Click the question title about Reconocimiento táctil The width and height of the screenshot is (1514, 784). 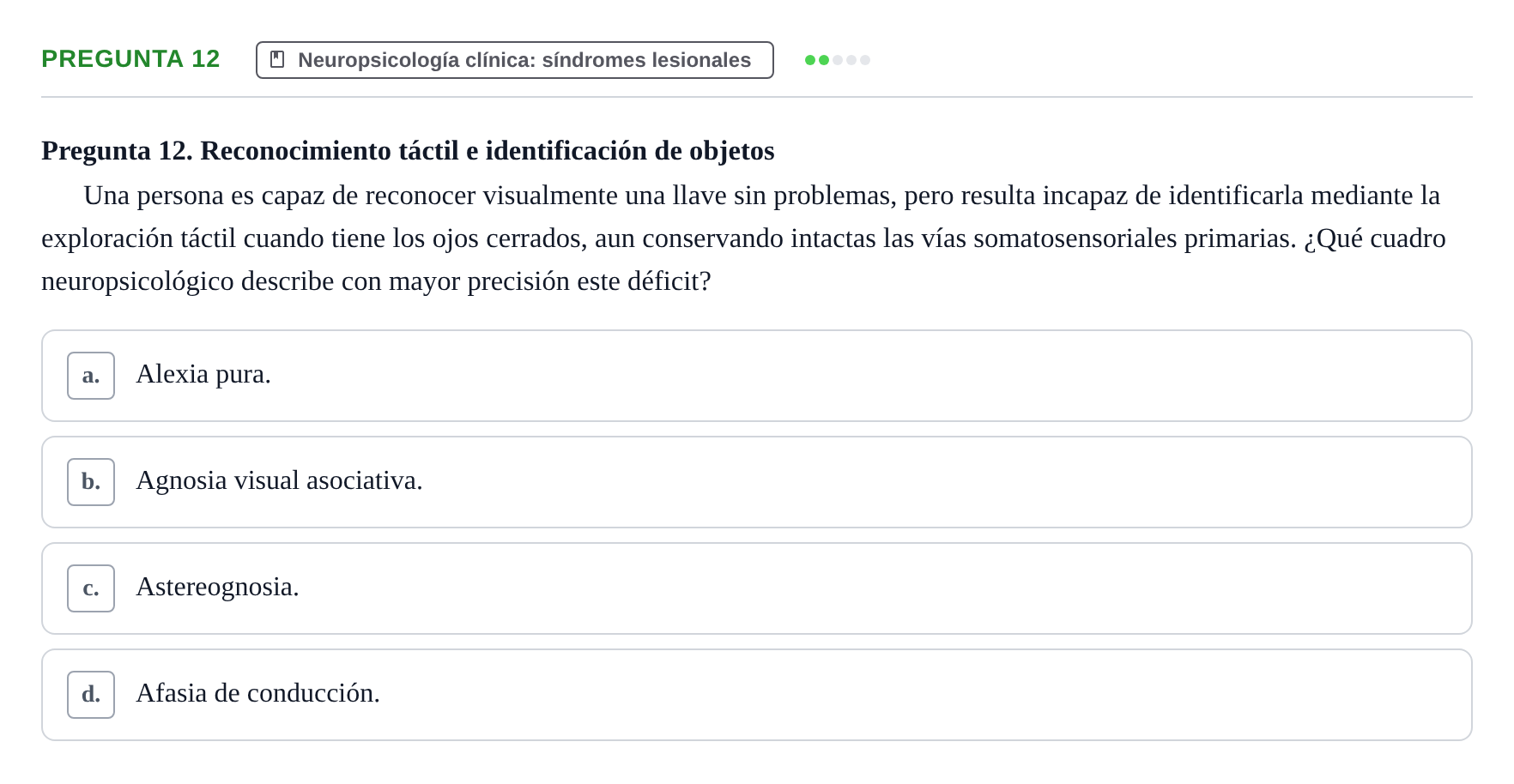408,150
